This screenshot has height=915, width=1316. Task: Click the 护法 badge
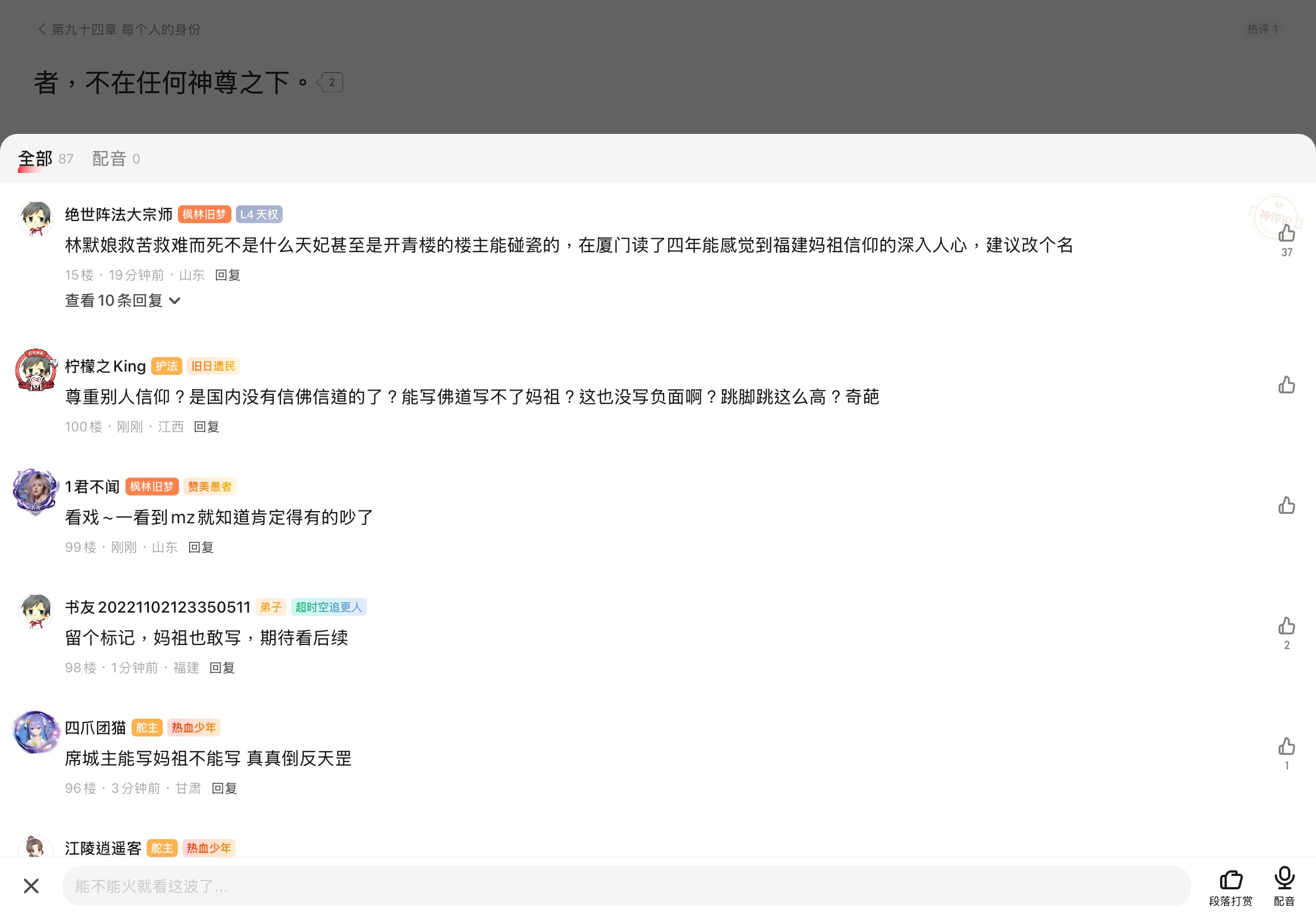point(167,367)
